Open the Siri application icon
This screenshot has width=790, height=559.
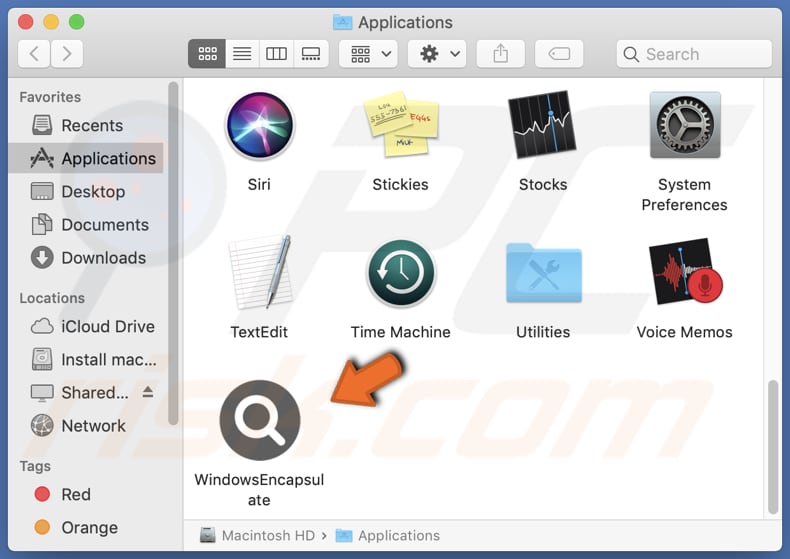pos(259,125)
